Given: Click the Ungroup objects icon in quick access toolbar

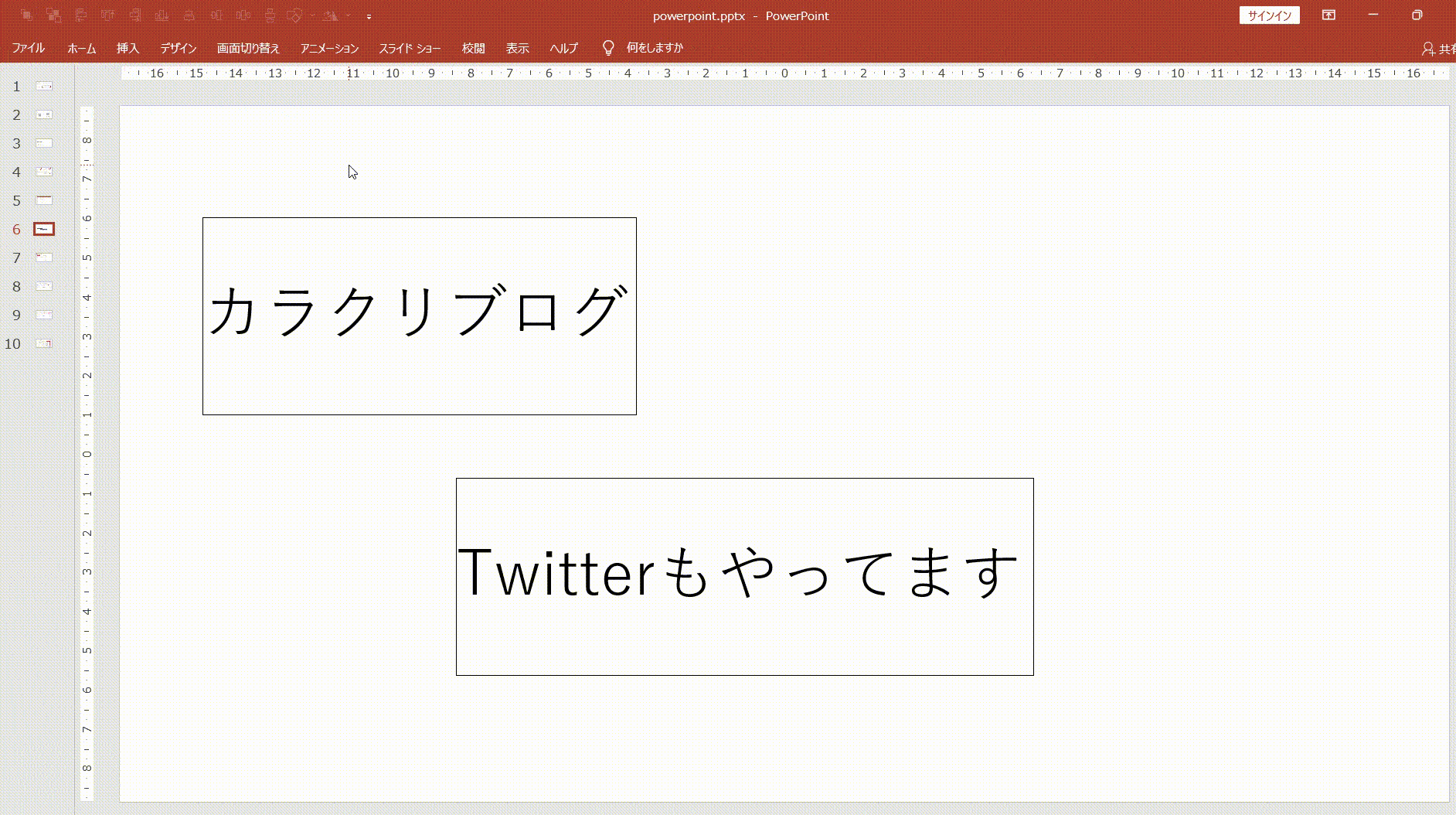Looking at the screenshot, I should tap(53, 15).
